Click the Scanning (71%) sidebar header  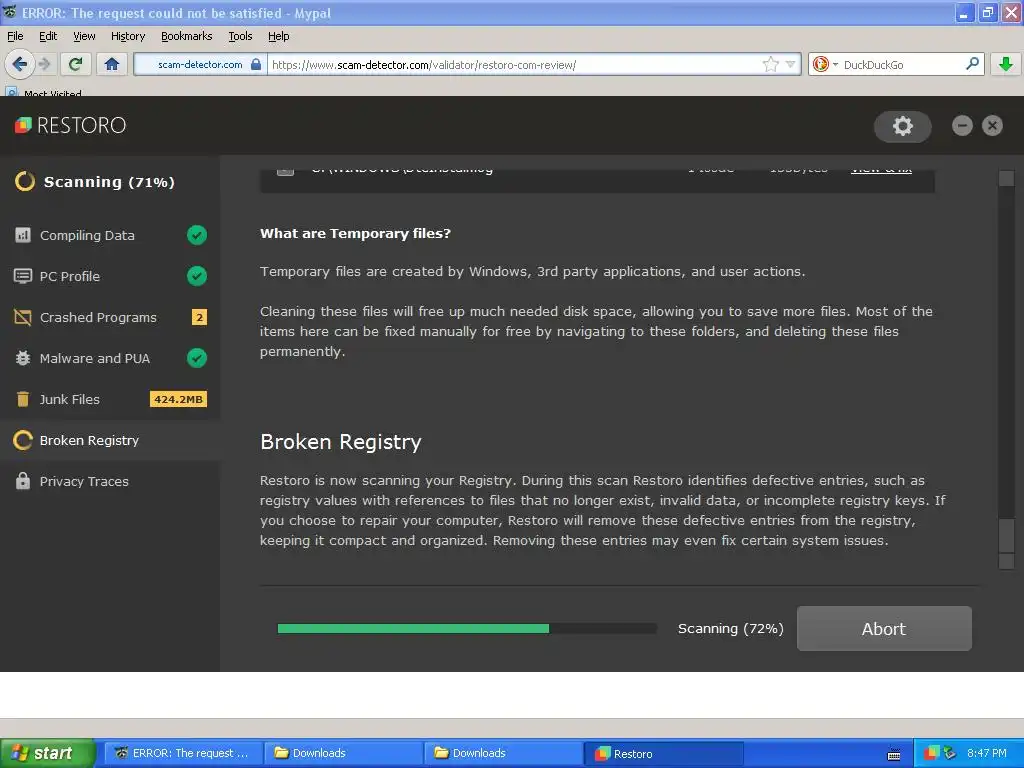click(x=109, y=182)
